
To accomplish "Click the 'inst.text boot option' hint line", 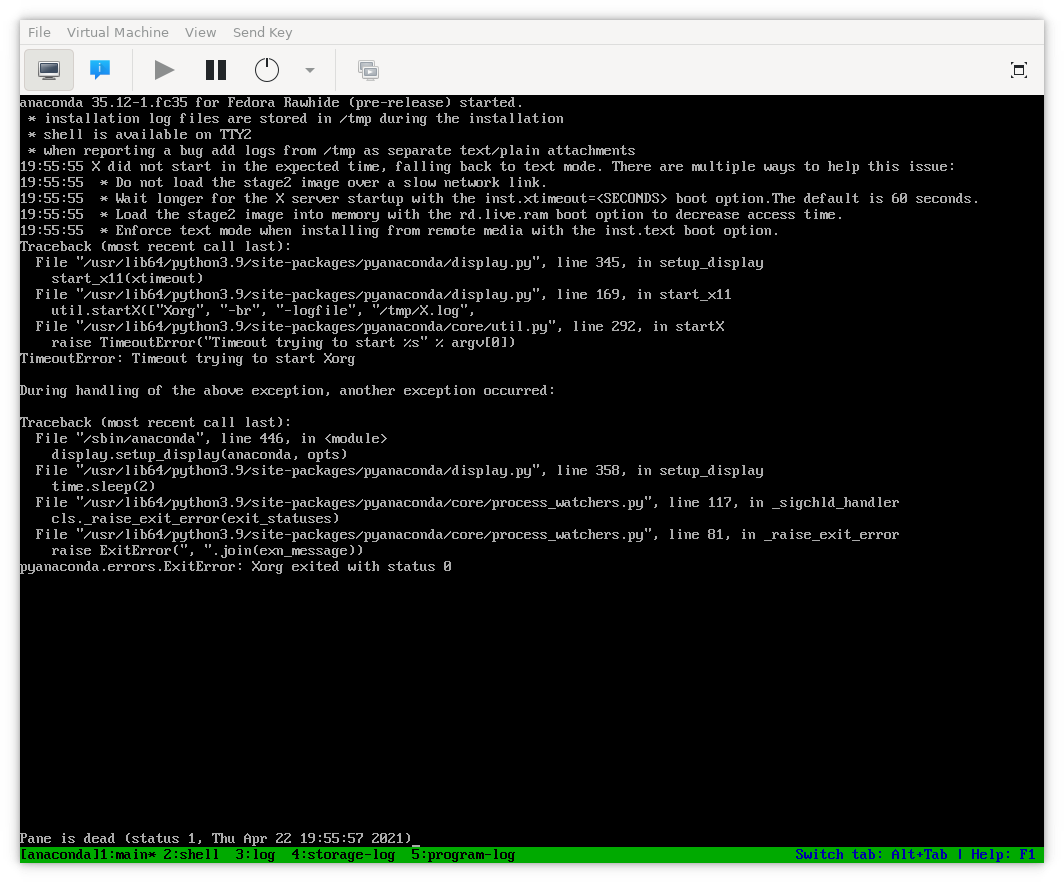I will (x=399, y=230).
